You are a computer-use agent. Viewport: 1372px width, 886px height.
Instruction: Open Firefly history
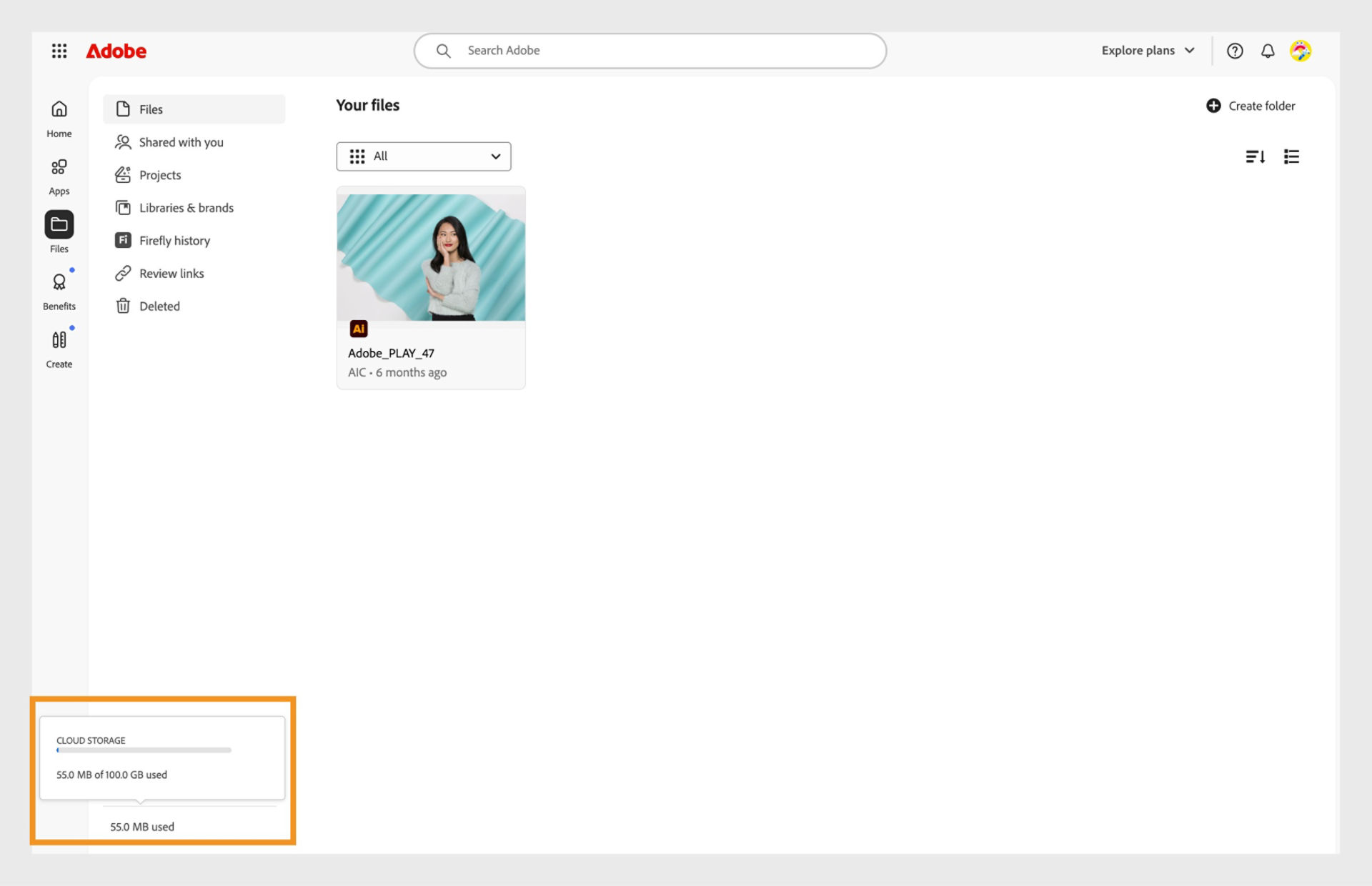click(x=174, y=240)
